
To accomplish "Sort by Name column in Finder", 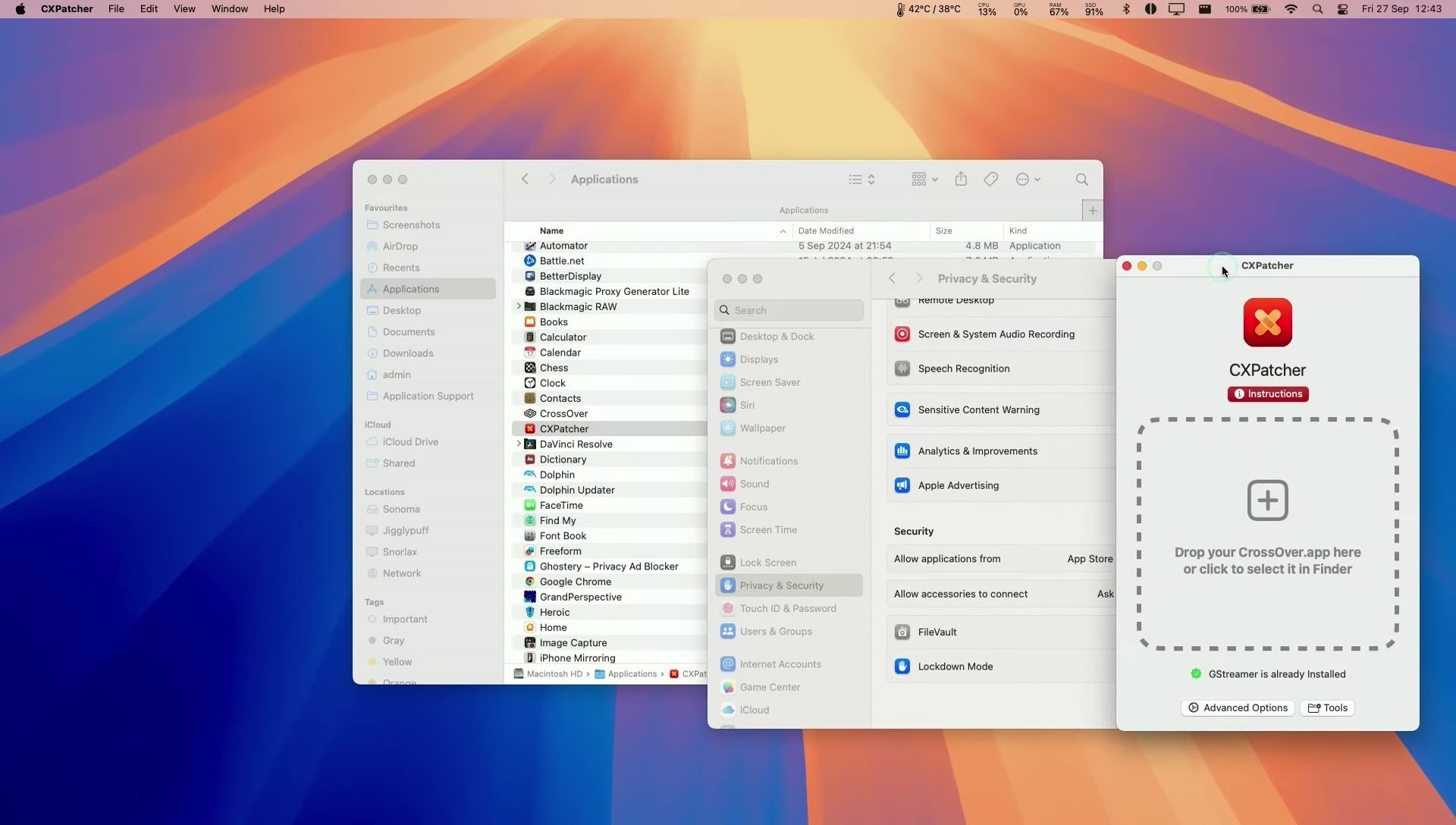I will 551,231.
